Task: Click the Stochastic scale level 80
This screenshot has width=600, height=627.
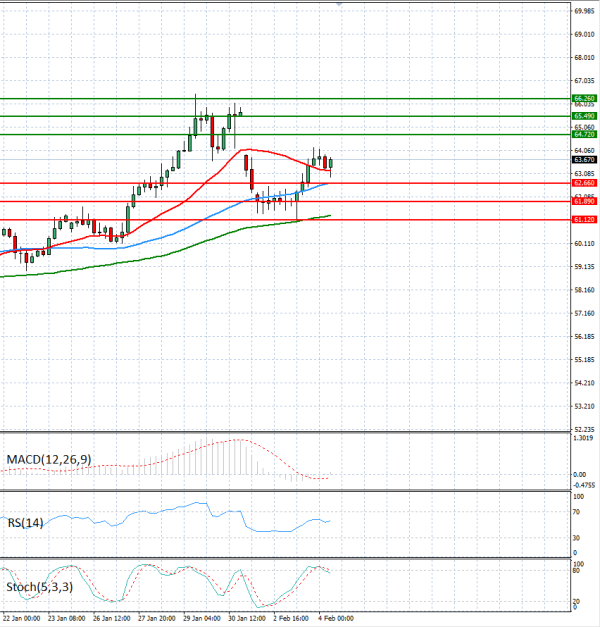Action: [x=579, y=570]
